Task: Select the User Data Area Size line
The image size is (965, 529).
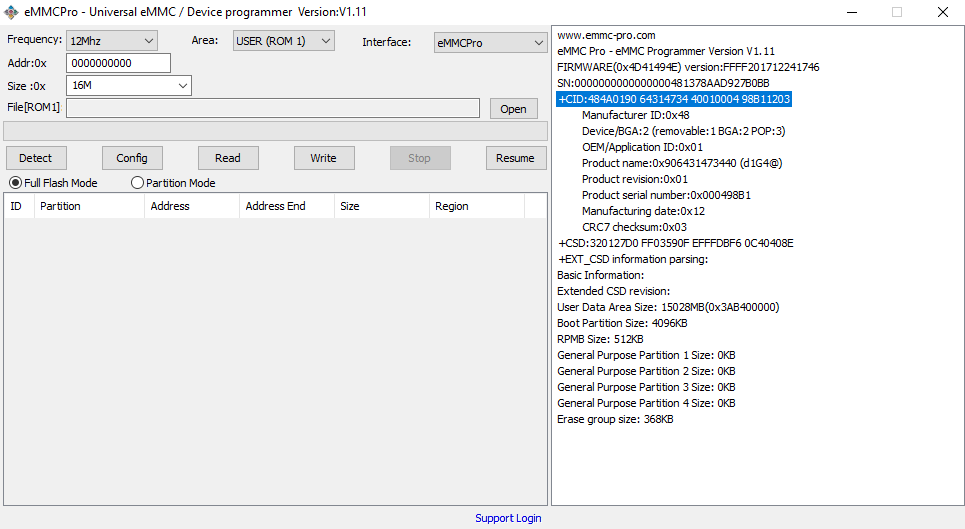Action: [x=668, y=307]
